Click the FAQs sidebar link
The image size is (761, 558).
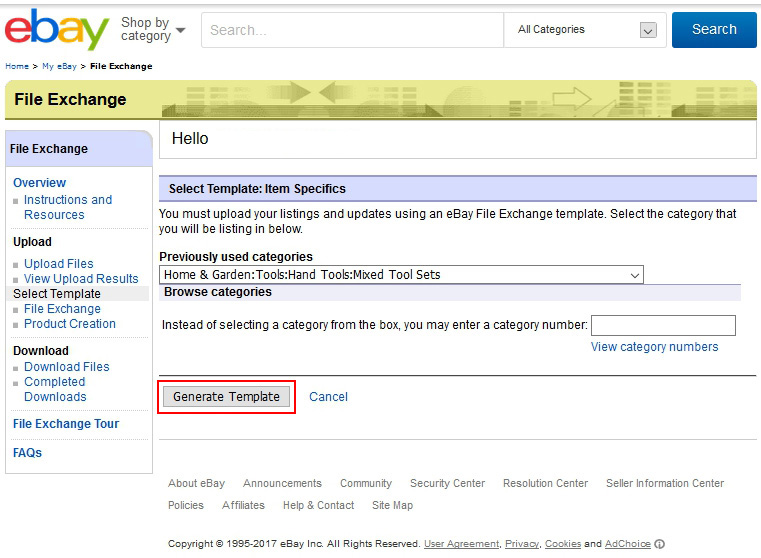pos(27,453)
